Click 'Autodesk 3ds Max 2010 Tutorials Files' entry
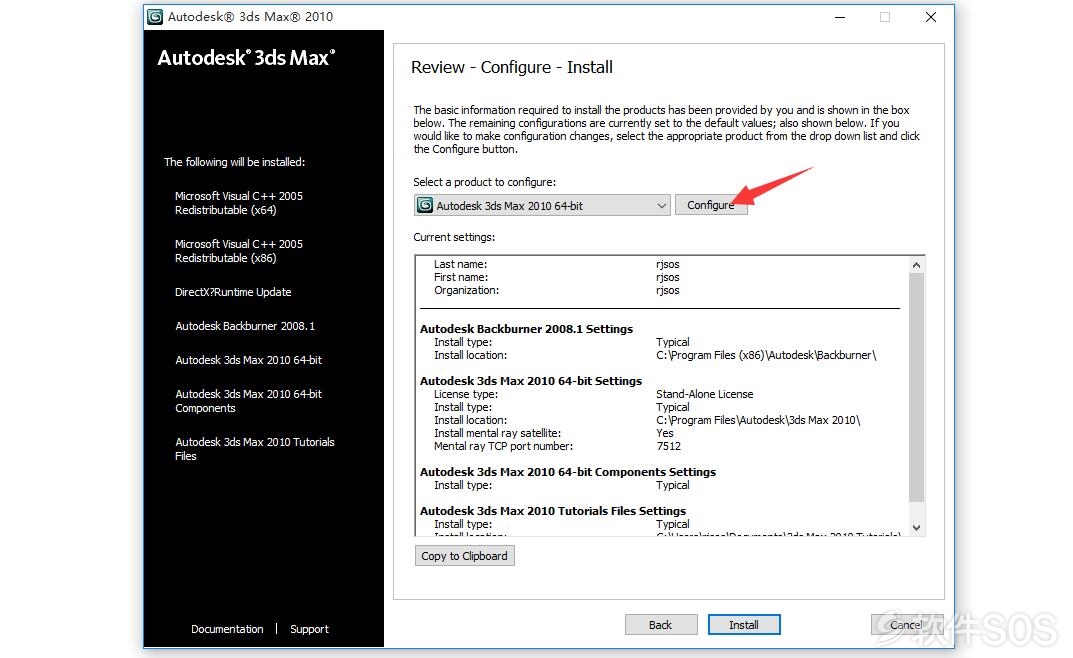The width and height of the screenshot is (1073, 658). tap(255, 449)
